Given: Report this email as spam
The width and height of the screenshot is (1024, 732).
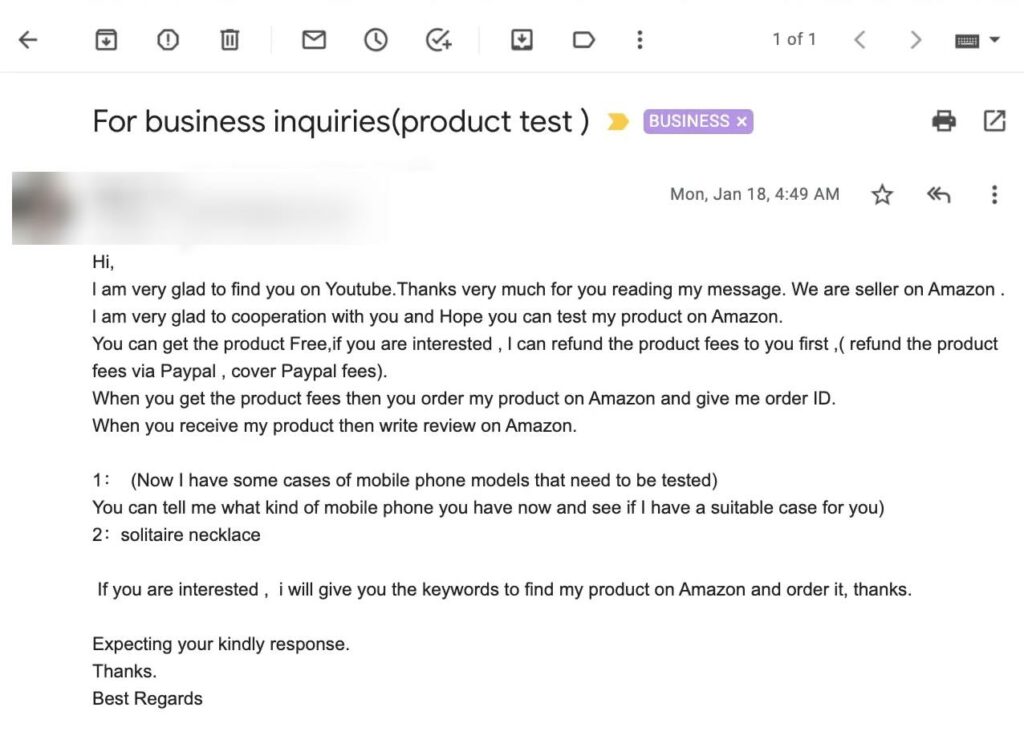Looking at the screenshot, I should point(168,40).
